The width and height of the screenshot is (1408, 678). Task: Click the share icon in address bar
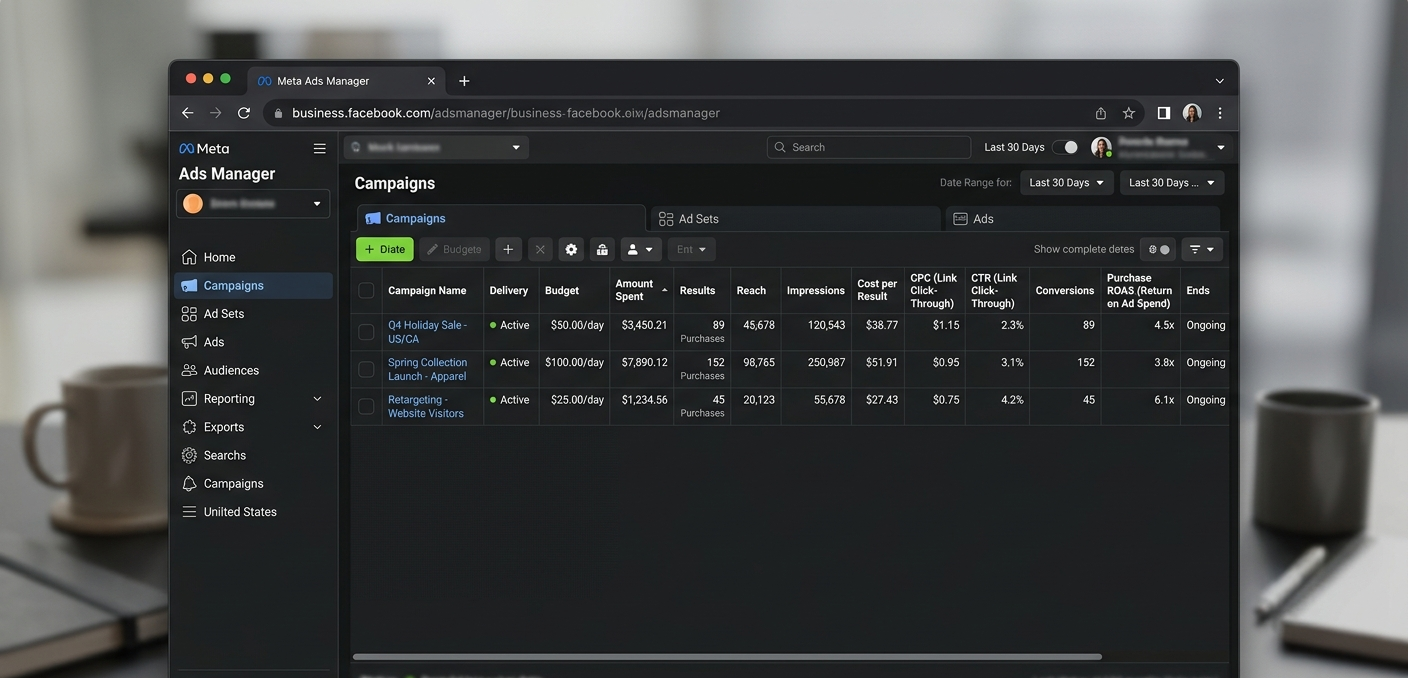tap(1100, 113)
